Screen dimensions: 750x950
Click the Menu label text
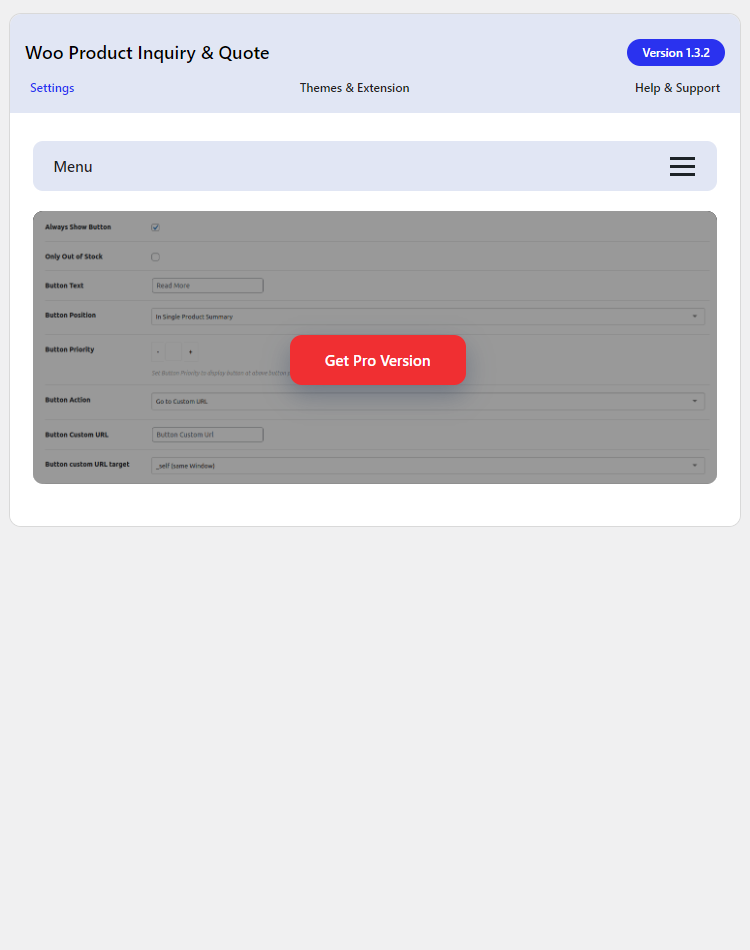click(73, 167)
